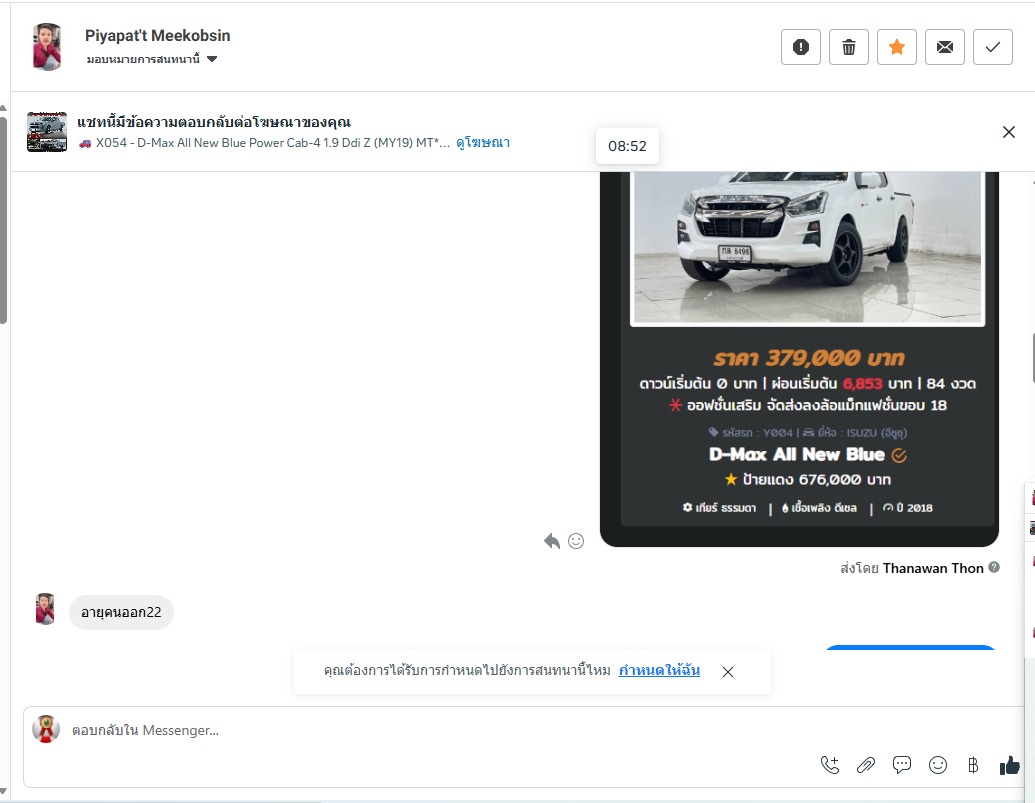Open emoji picker in reply box
The image size is (1035, 803).
pos(938,765)
